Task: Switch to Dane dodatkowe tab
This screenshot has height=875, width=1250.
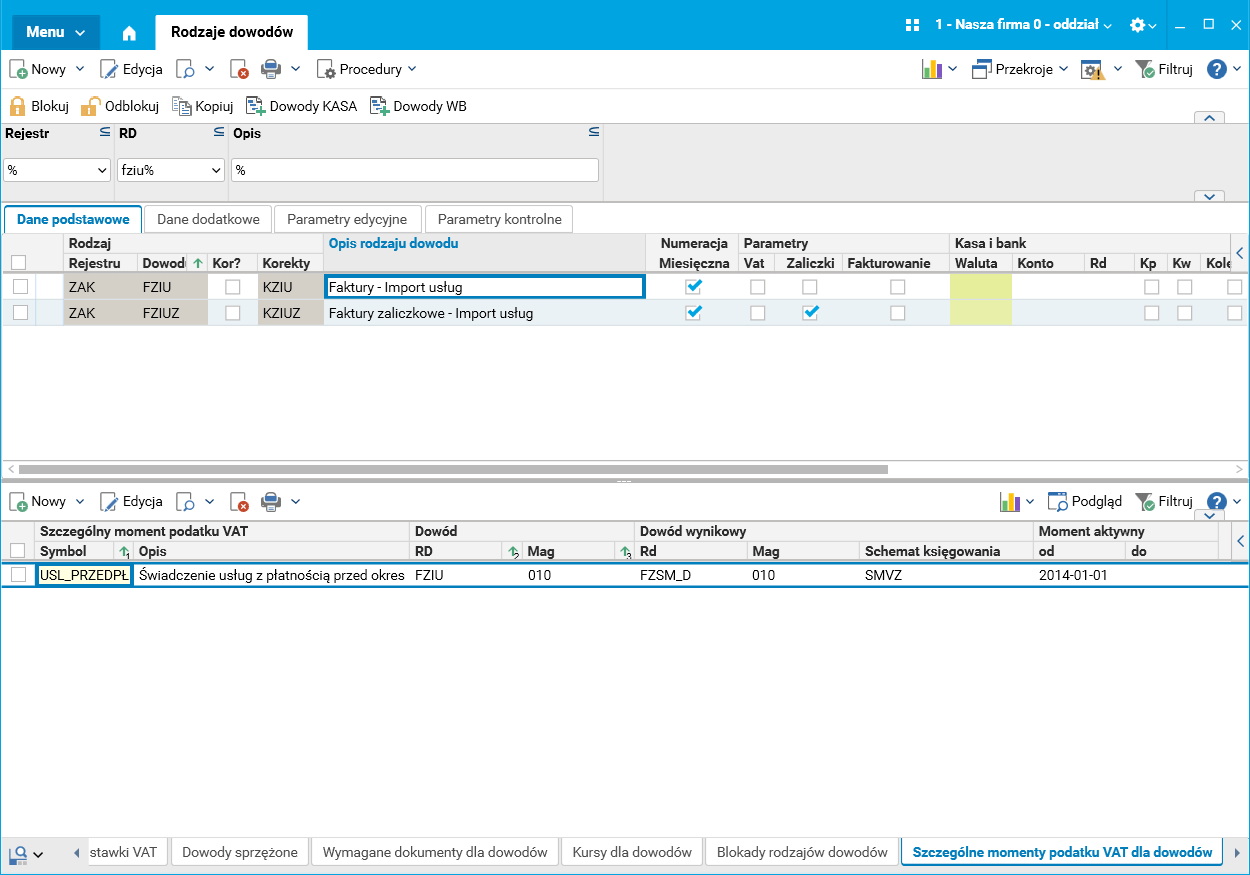Action: click(208, 219)
